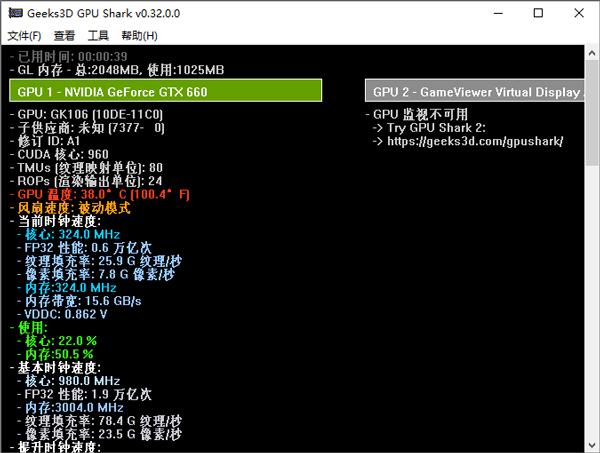The height and width of the screenshot is (453, 600).
Task: Select the GPU 1 NVIDIA GeForce GTX 660 header
Action: 165,91
